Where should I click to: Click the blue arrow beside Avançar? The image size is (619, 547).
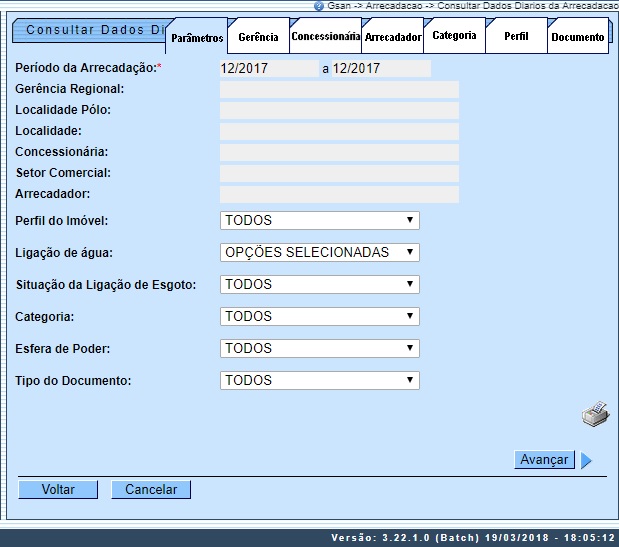pos(587,461)
